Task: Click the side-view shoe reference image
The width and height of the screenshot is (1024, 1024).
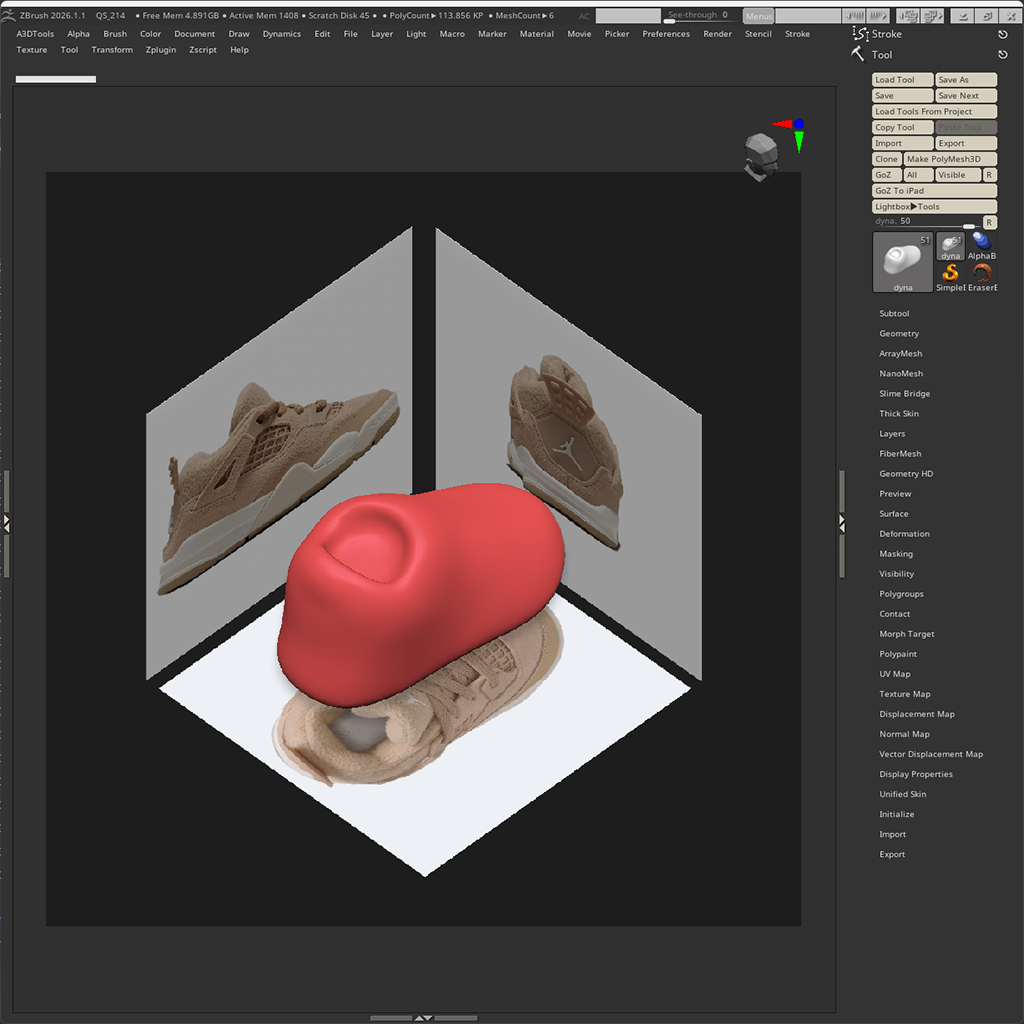Action: [280, 487]
